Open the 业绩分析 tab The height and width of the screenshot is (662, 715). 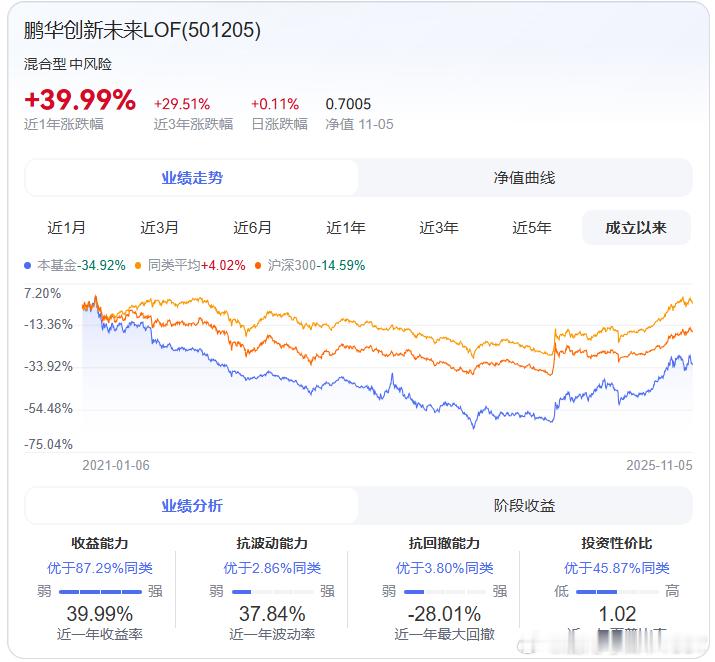(x=192, y=506)
